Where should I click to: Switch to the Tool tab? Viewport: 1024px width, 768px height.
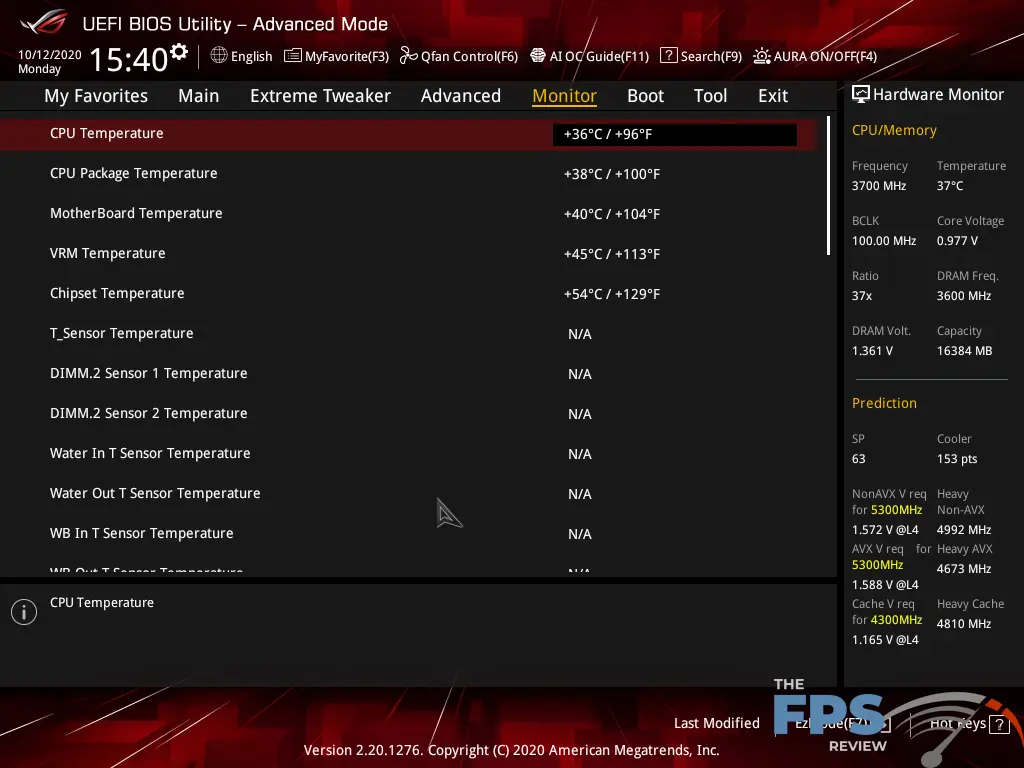(710, 96)
